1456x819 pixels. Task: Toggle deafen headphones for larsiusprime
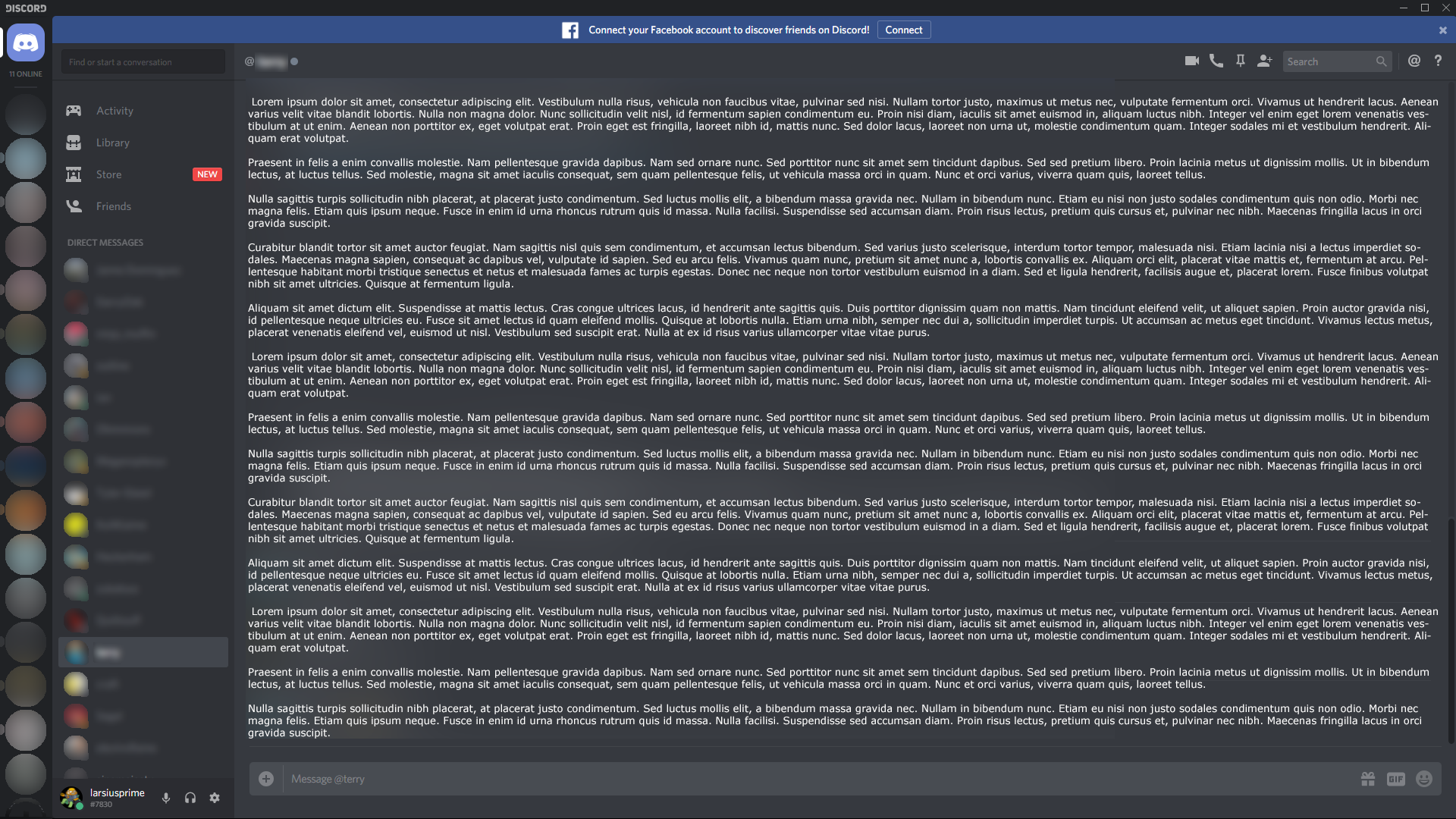[x=190, y=797]
